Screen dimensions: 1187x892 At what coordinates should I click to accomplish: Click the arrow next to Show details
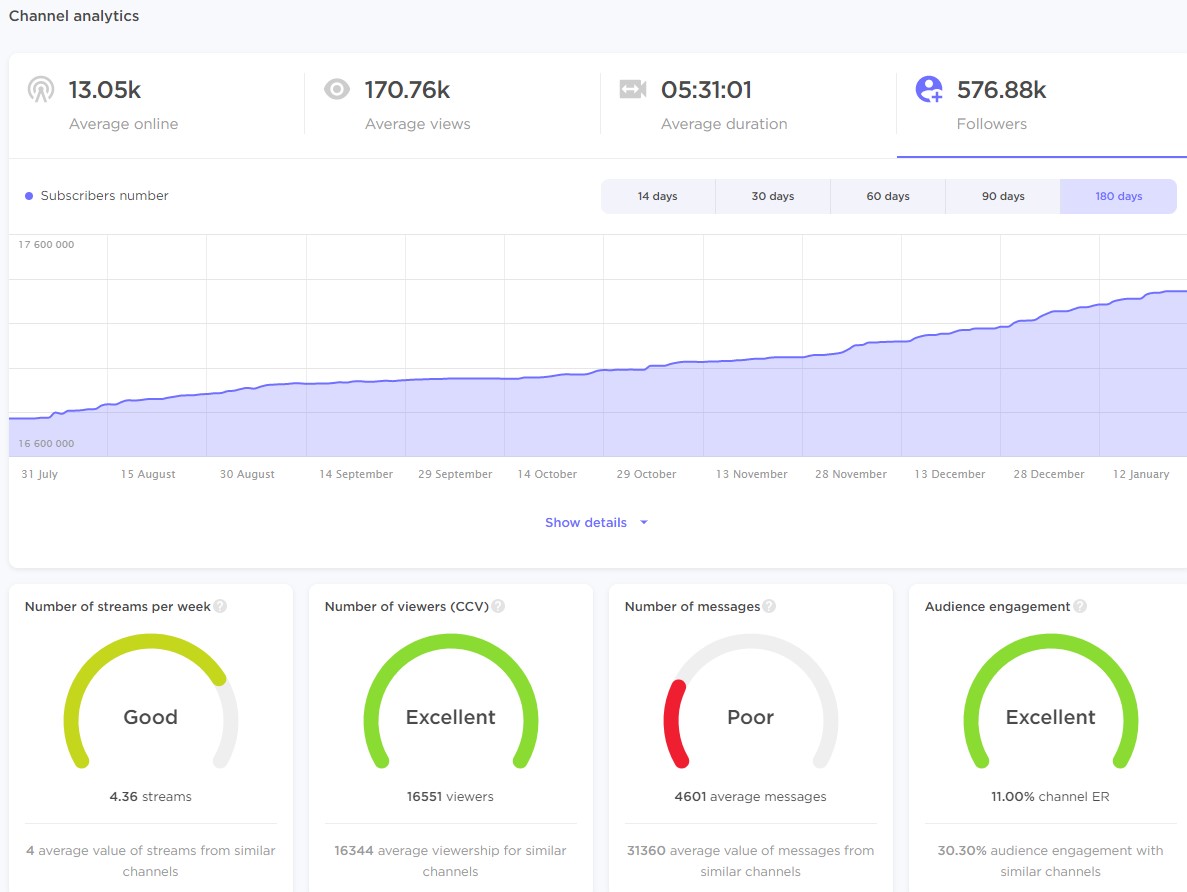644,523
